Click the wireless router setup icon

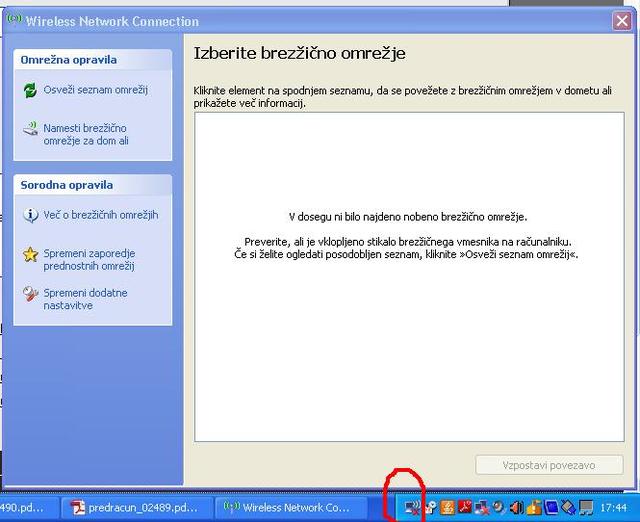(x=30, y=129)
